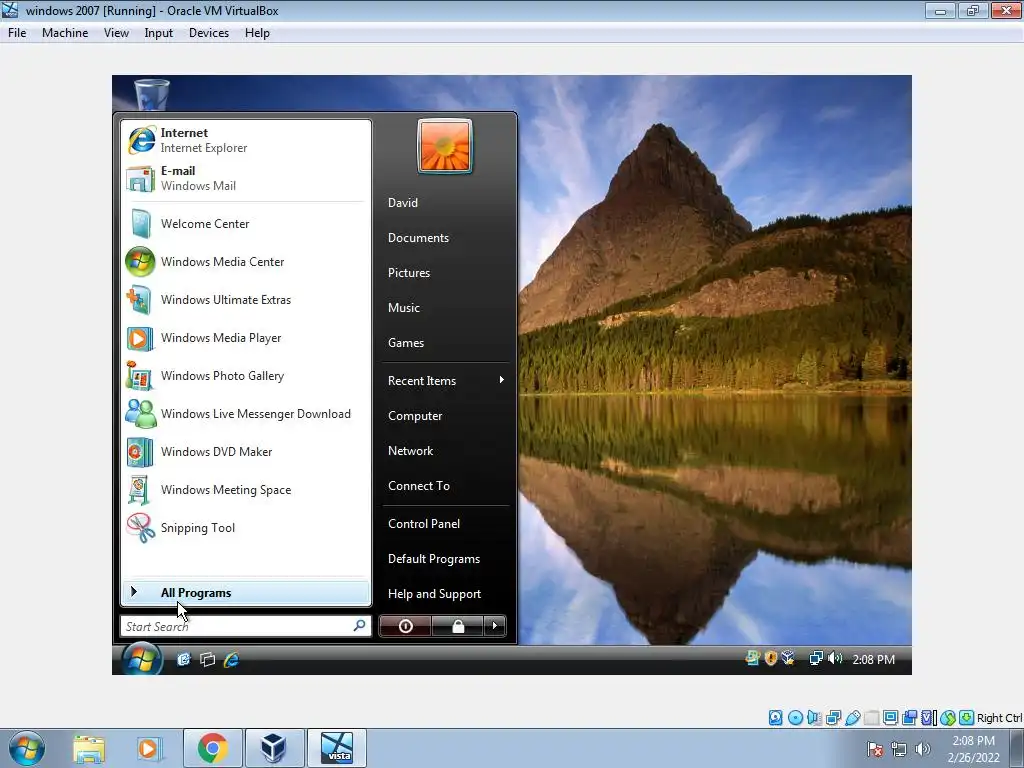Open VirtualBox Input menu

point(159,33)
